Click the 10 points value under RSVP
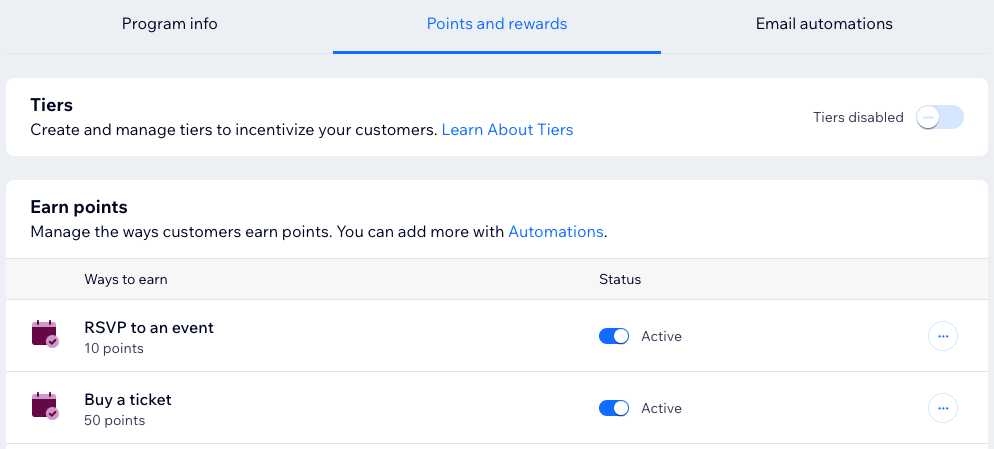The height and width of the screenshot is (449, 994). tap(113, 349)
